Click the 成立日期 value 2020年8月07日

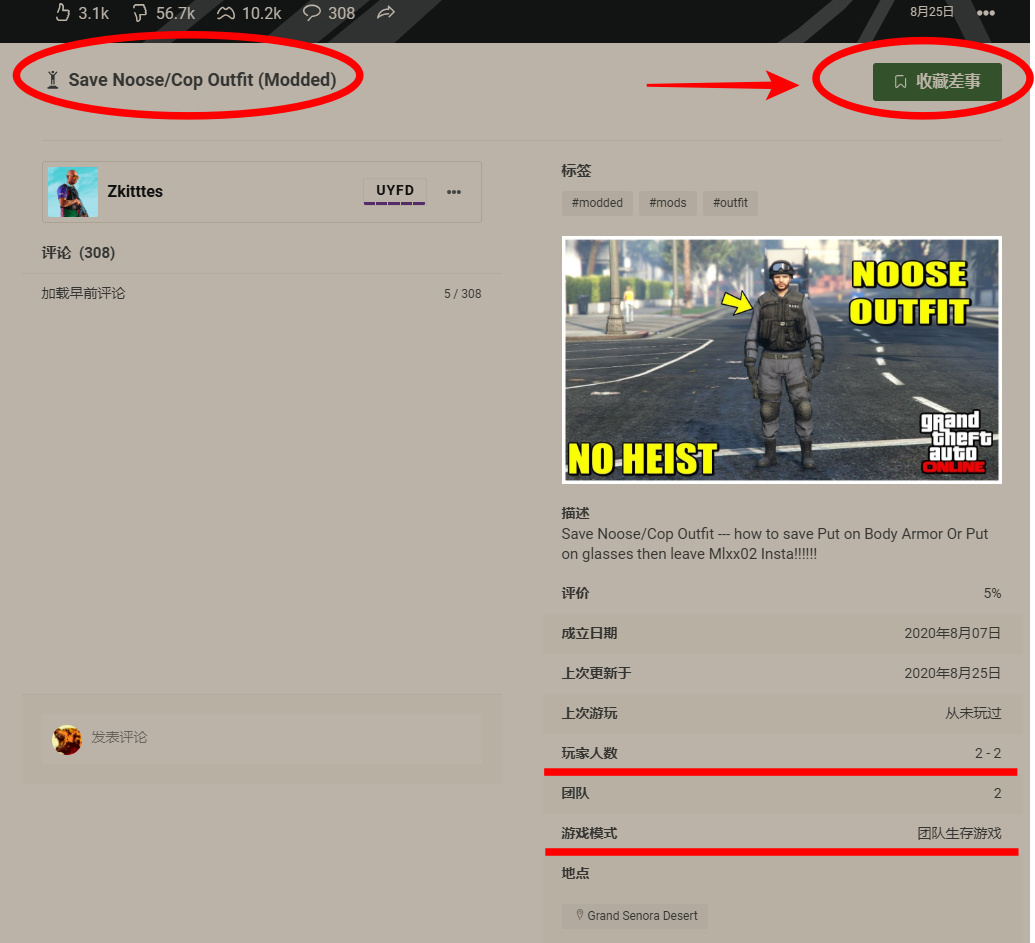[952, 634]
